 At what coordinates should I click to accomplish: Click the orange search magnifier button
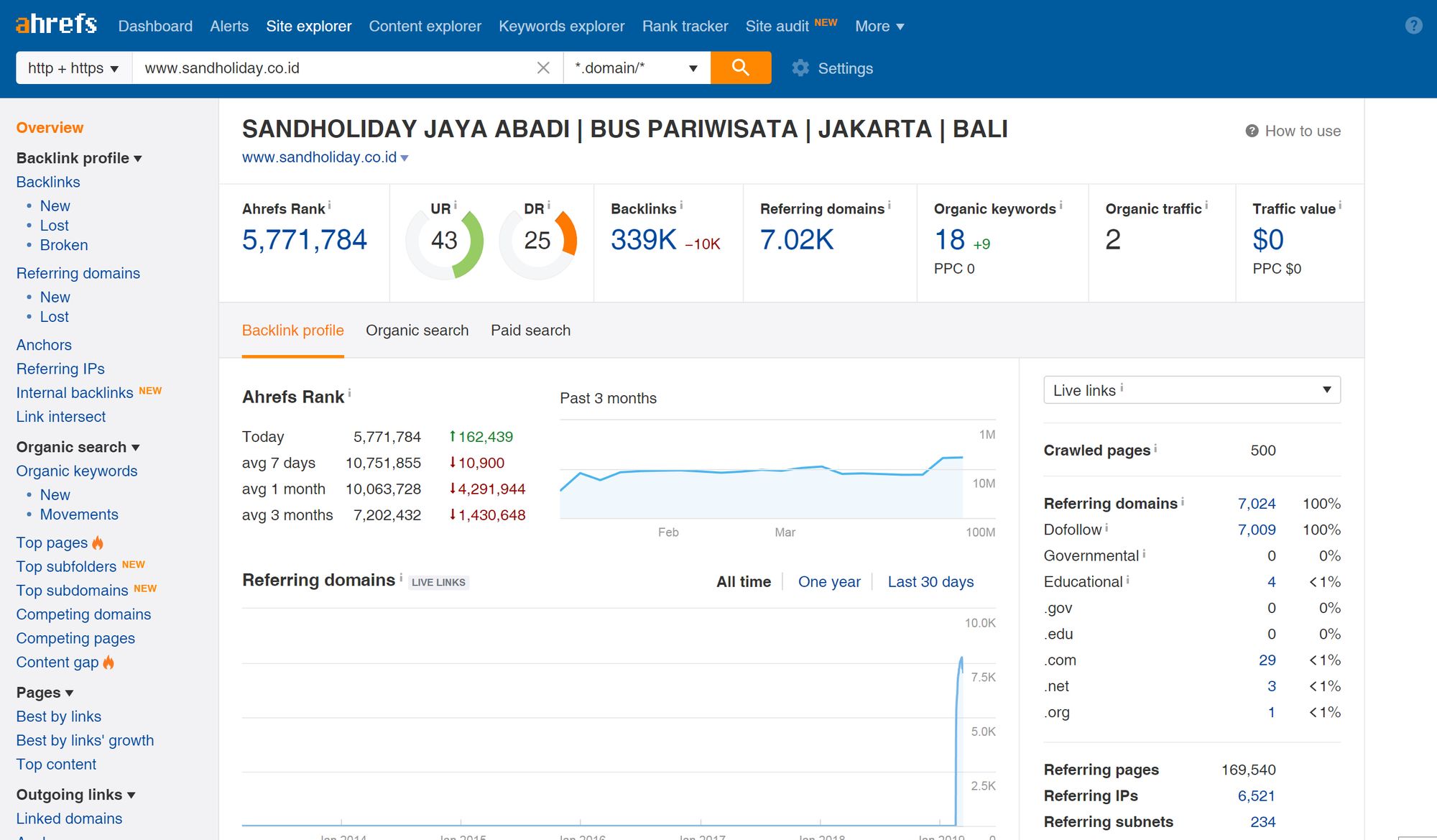[x=741, y=68]
